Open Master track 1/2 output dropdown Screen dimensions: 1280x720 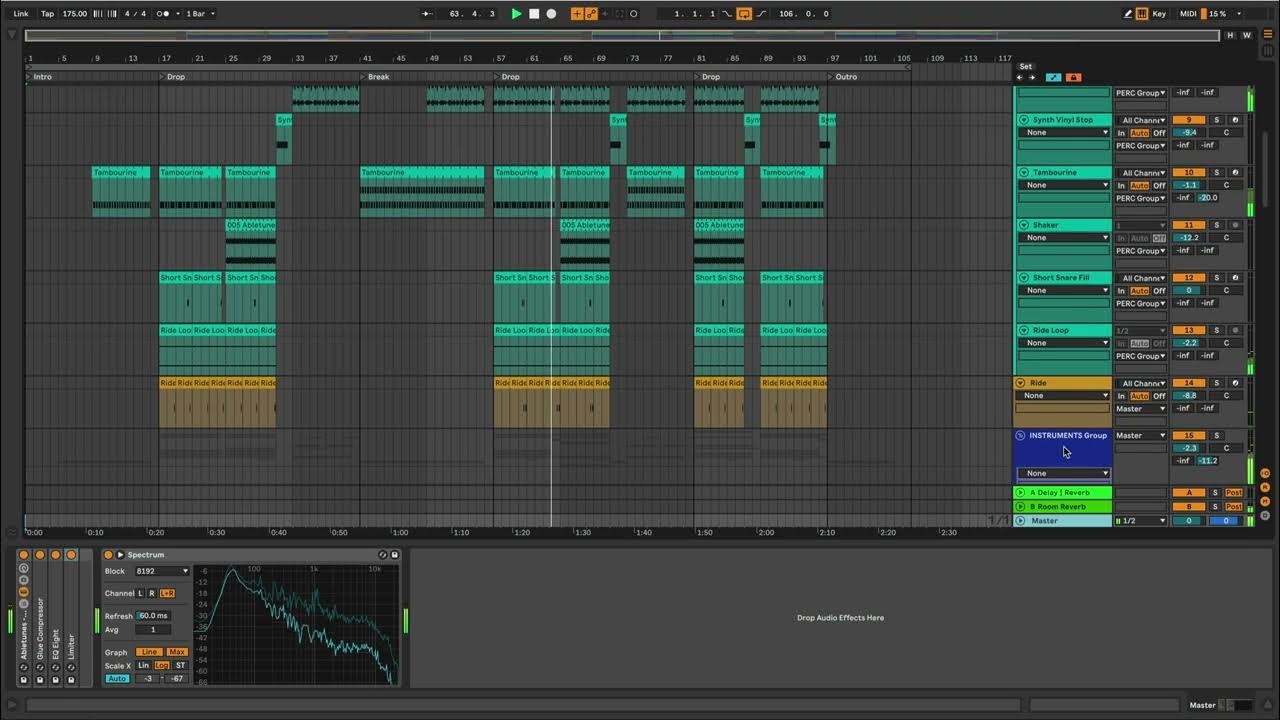click(x=1141, y=521)
